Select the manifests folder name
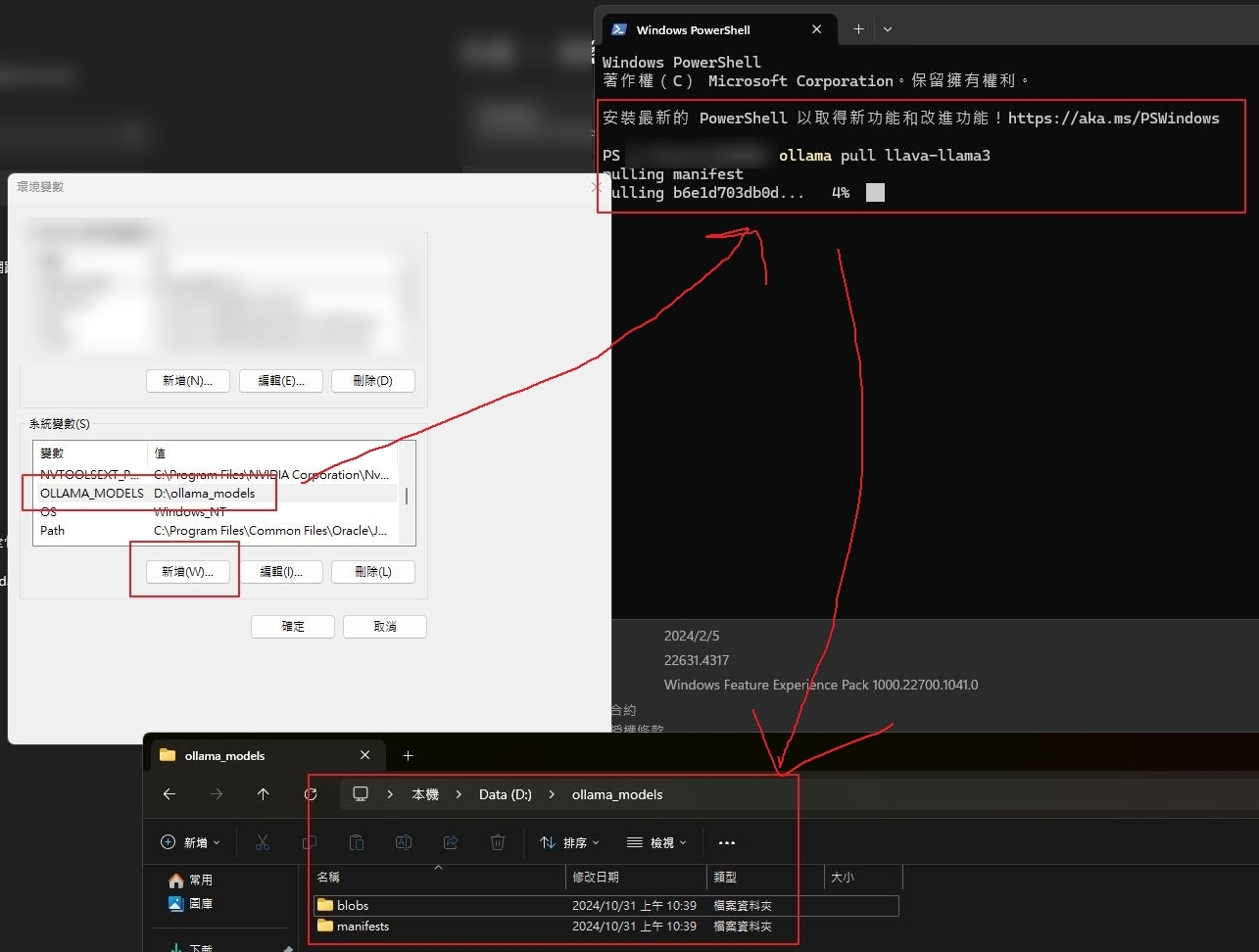 363,926
